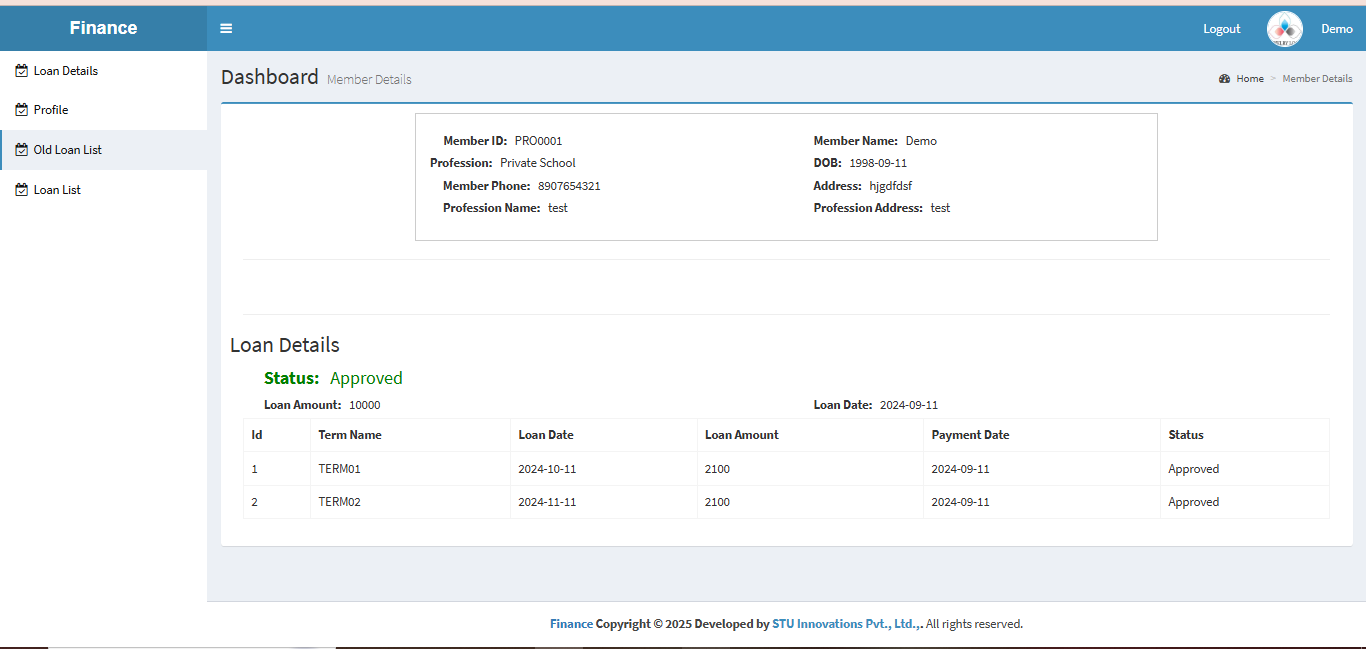1366x649 pixels.
Task: Click the Loan List sidebar icon
Action: [x=22, y=190]
